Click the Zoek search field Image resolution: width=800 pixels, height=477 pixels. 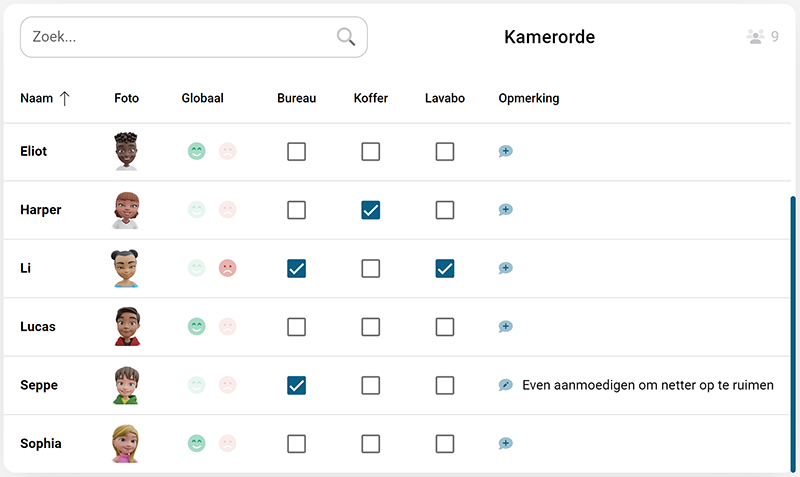click(180, 37)
